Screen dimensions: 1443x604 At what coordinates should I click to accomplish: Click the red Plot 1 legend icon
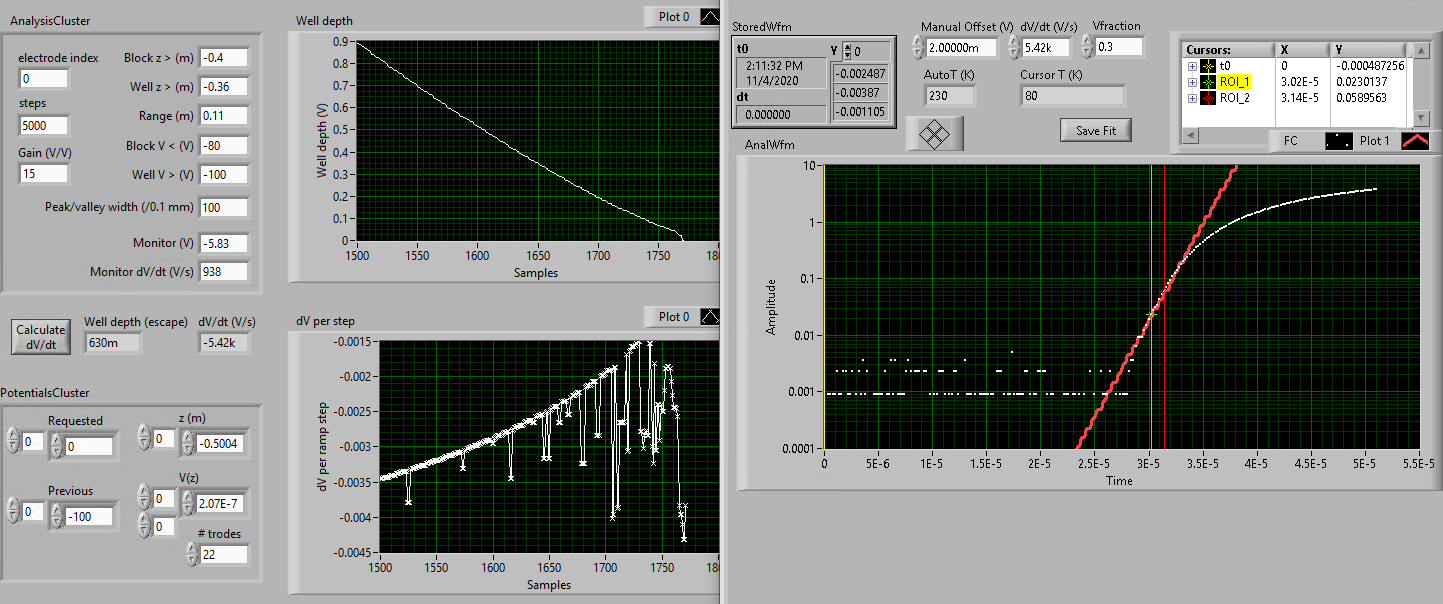1415,141
